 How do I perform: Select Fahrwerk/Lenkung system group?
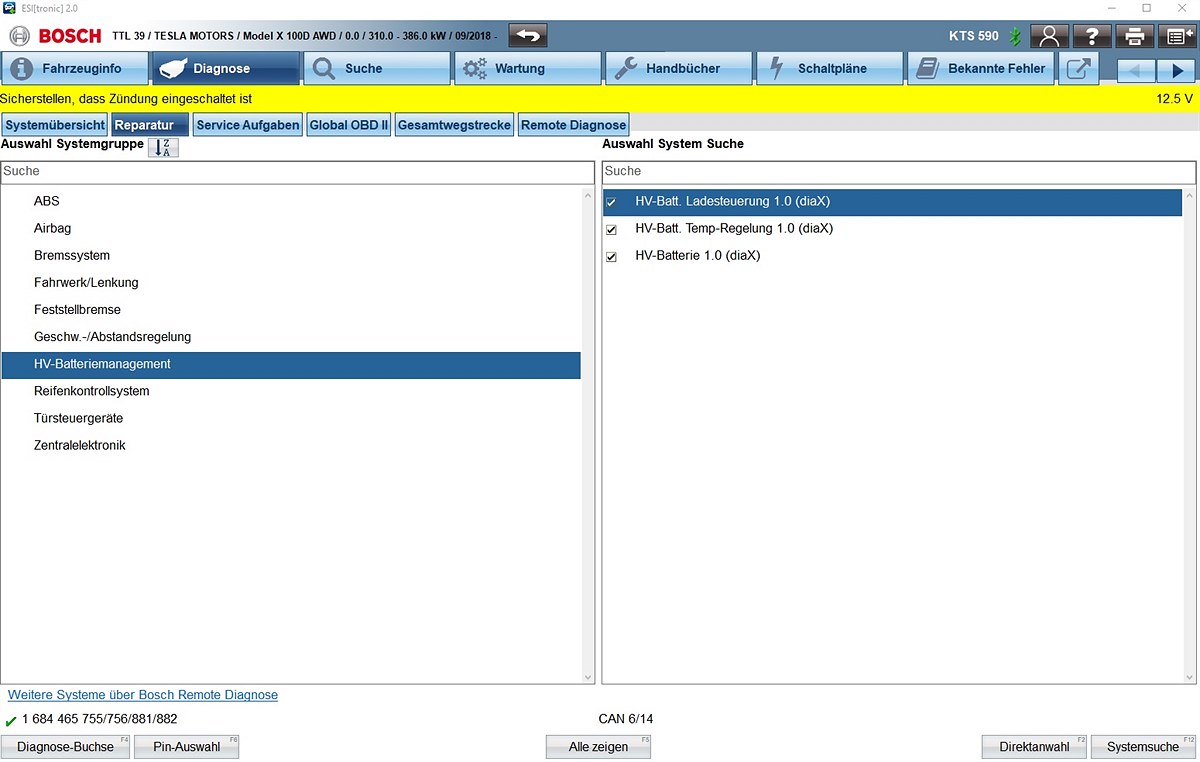tap(291, 282)
